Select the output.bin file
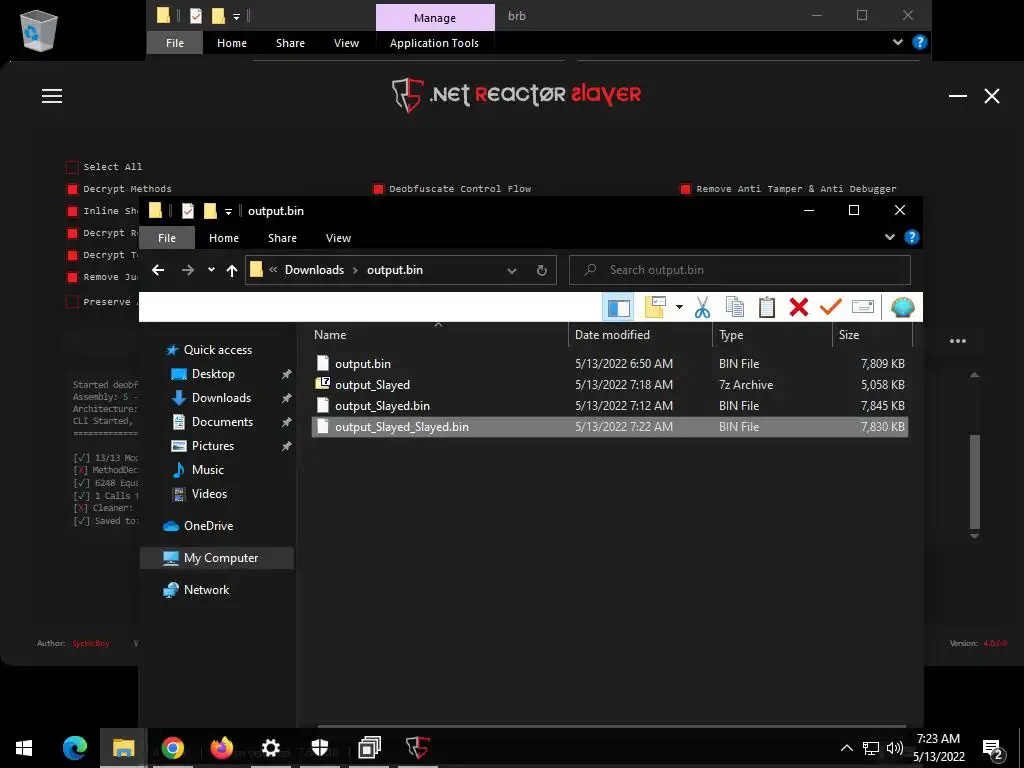This screenshot has height=768, width=1024. click(610, 364)
